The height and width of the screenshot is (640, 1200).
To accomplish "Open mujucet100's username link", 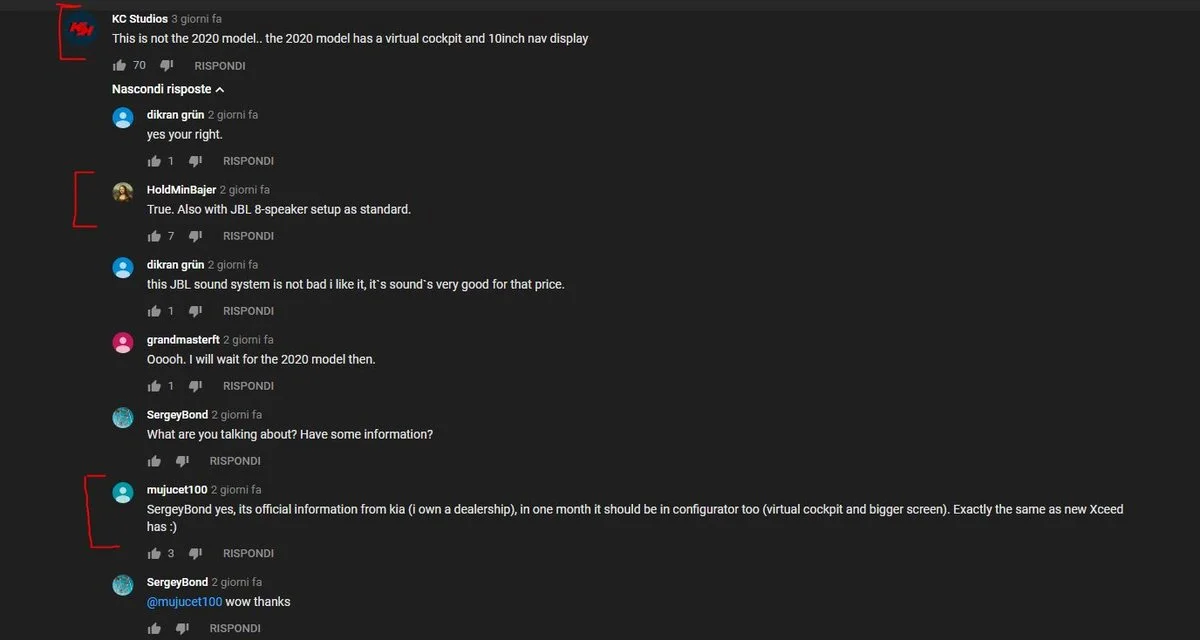I will pos(177,490).
